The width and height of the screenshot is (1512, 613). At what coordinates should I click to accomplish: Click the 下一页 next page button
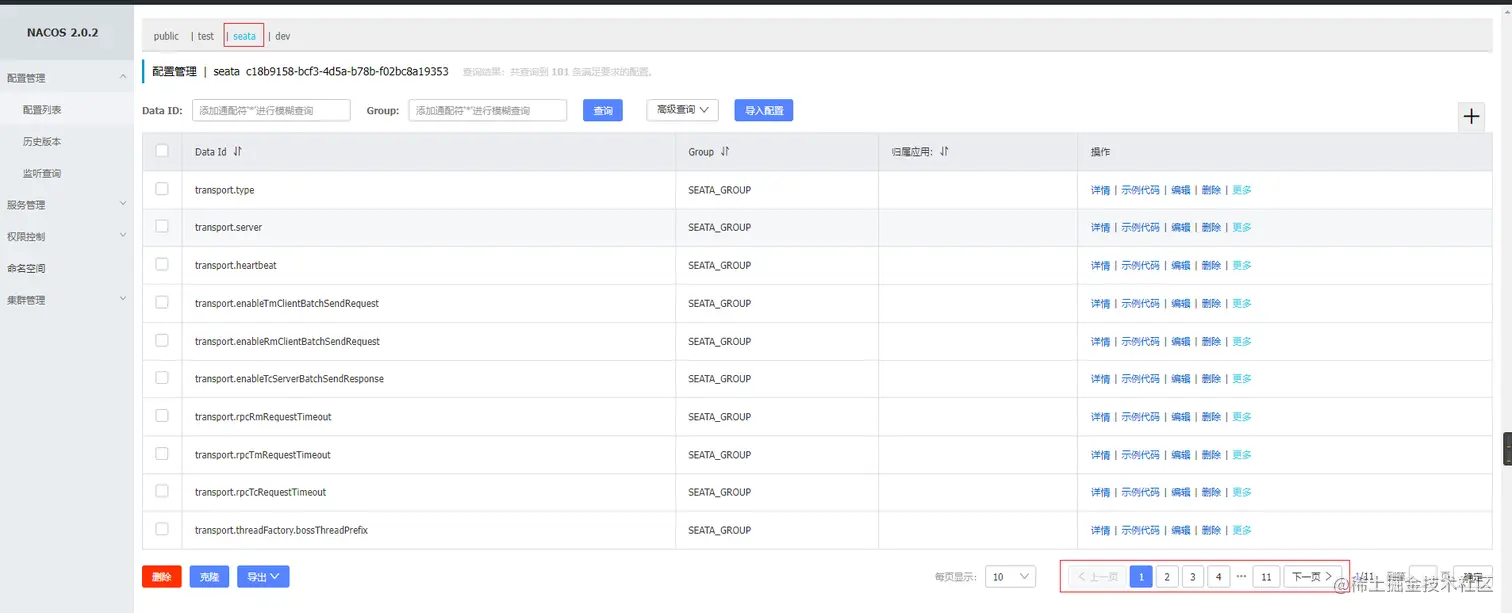pos(1311,577)
